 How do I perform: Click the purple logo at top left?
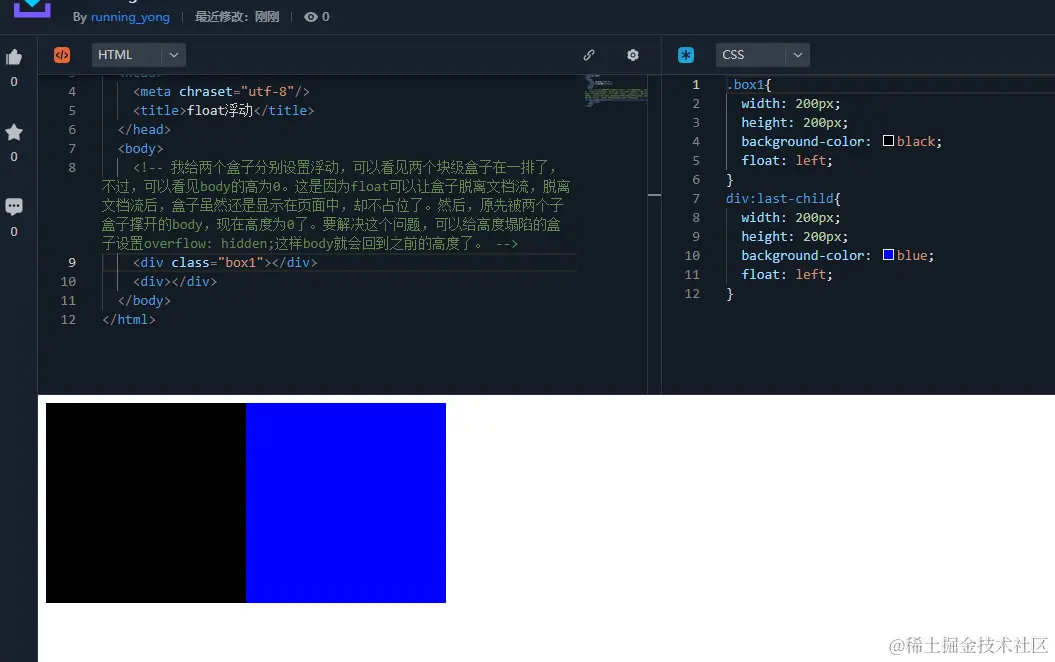coord(32,9)
